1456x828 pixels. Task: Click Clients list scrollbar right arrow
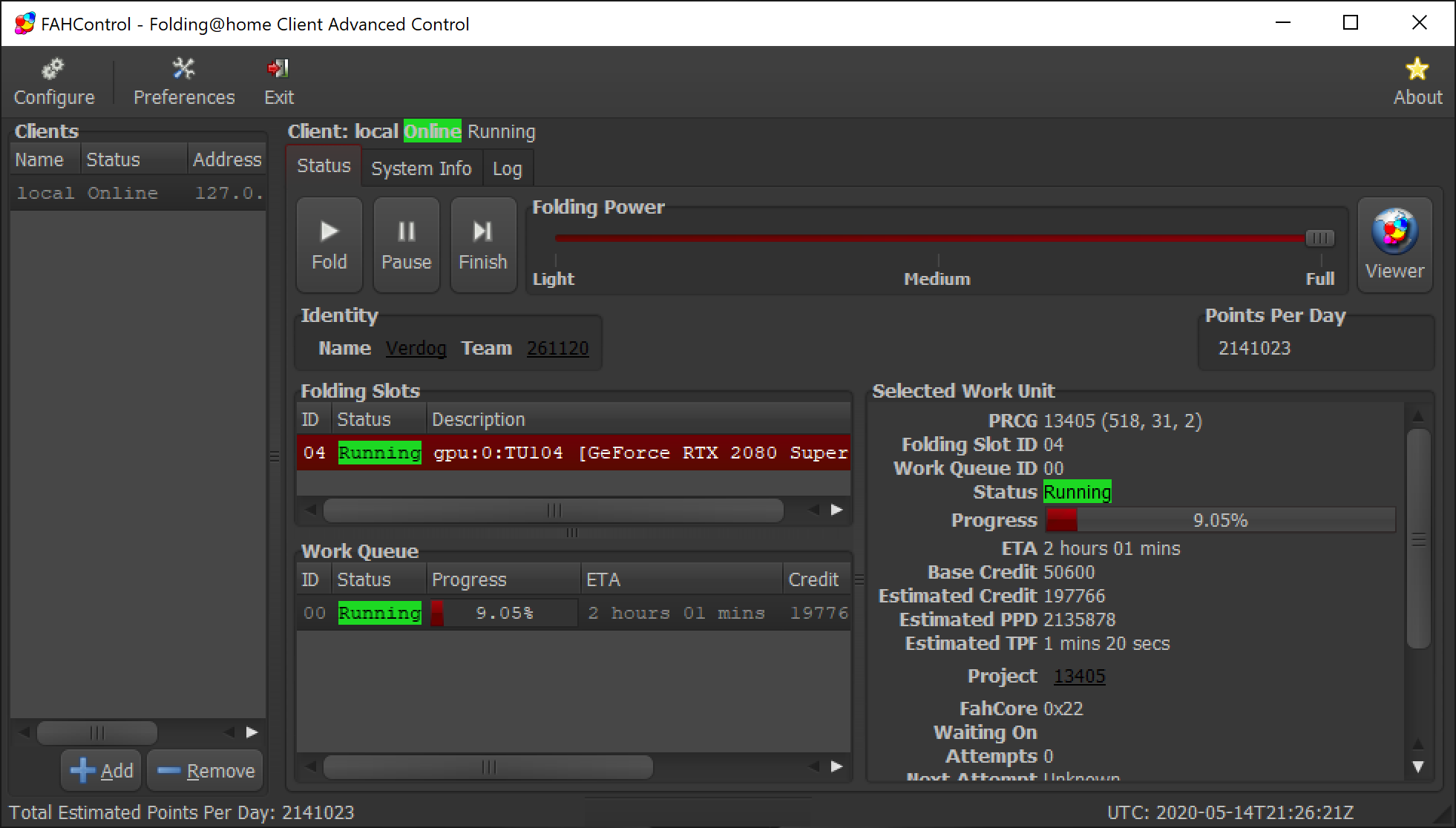point(252,732)
